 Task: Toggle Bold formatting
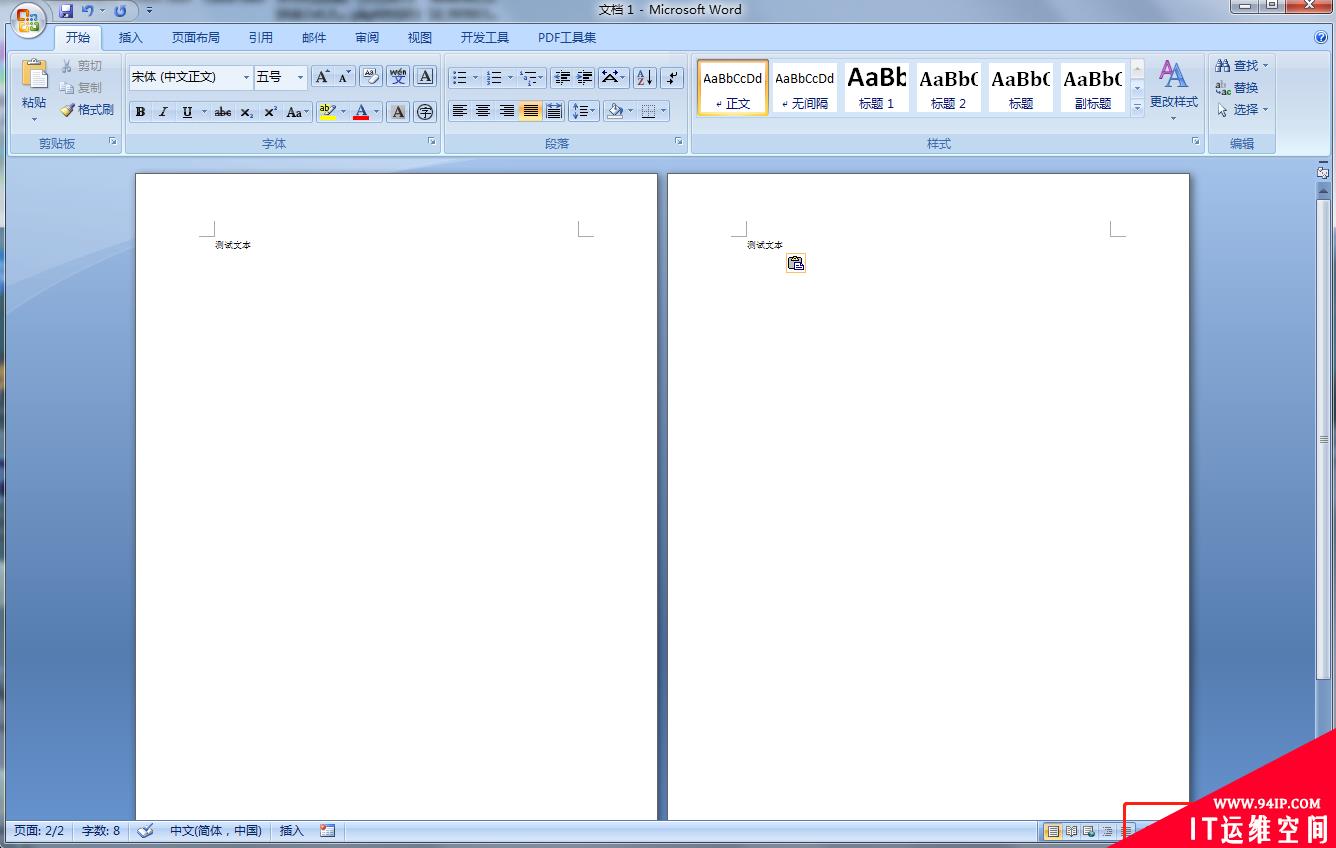[140, 112]
